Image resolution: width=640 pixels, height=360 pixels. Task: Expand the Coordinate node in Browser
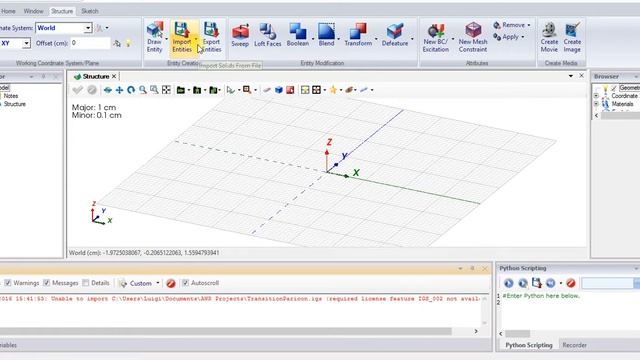coord(596,96)
